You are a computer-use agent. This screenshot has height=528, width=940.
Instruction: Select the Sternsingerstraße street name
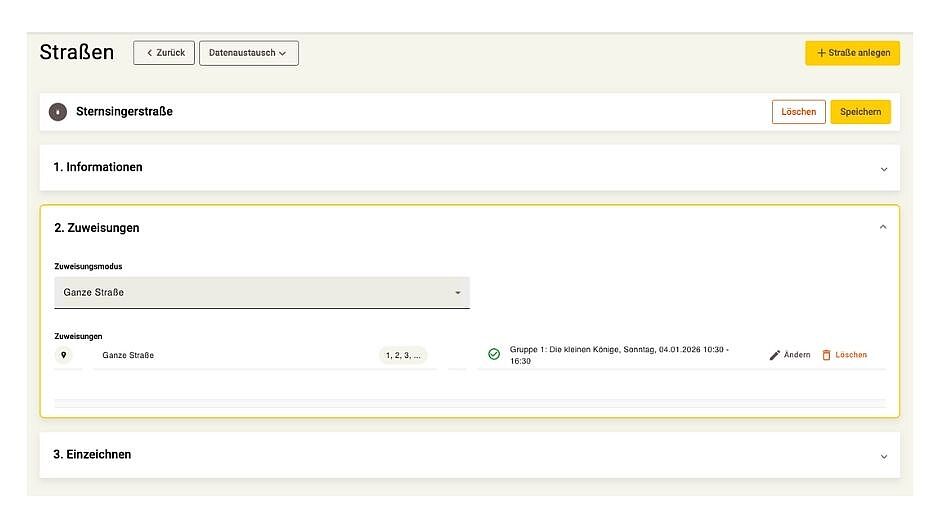coord(124,112)
